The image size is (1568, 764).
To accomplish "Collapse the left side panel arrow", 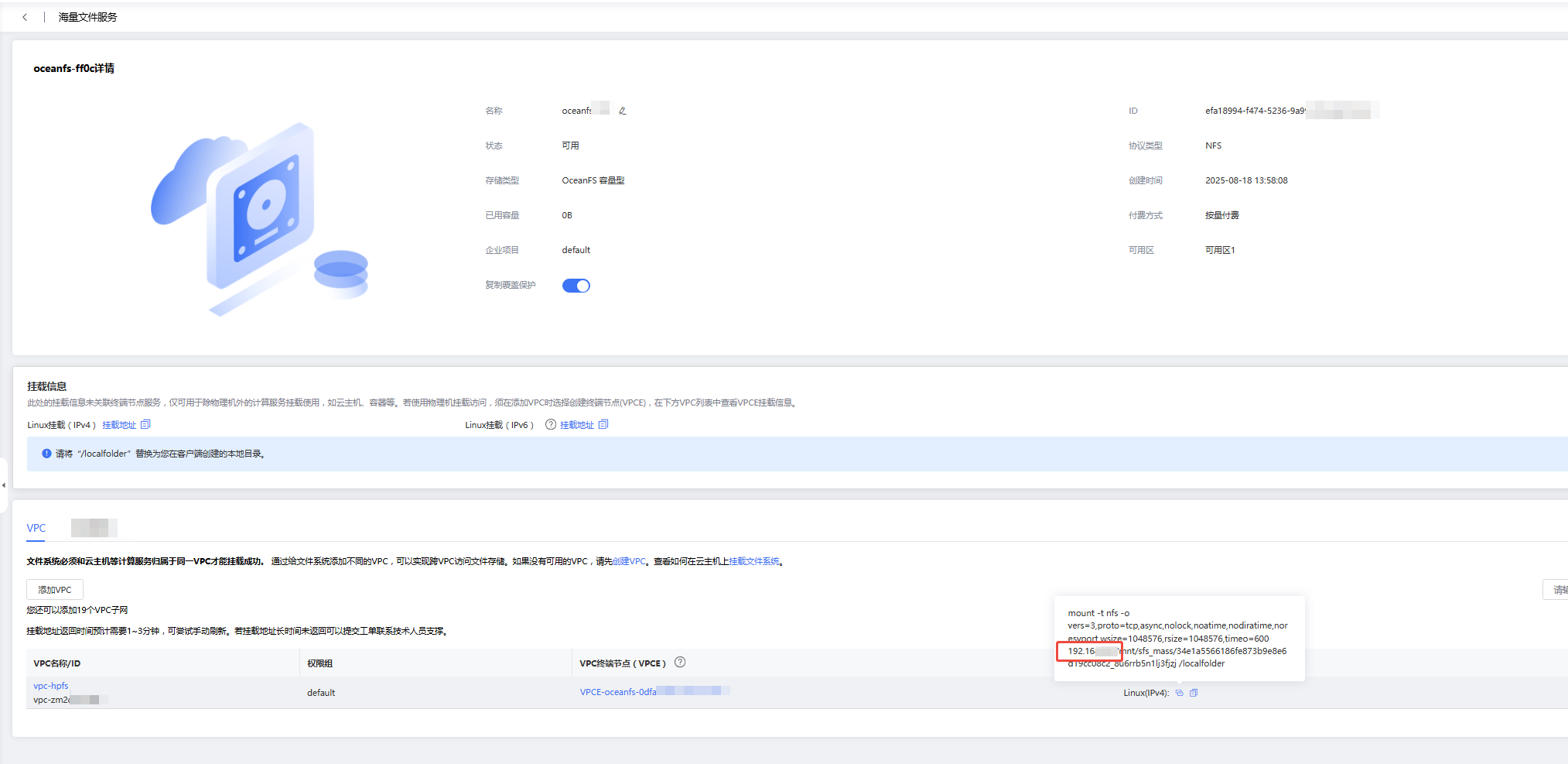I will 3,485.
